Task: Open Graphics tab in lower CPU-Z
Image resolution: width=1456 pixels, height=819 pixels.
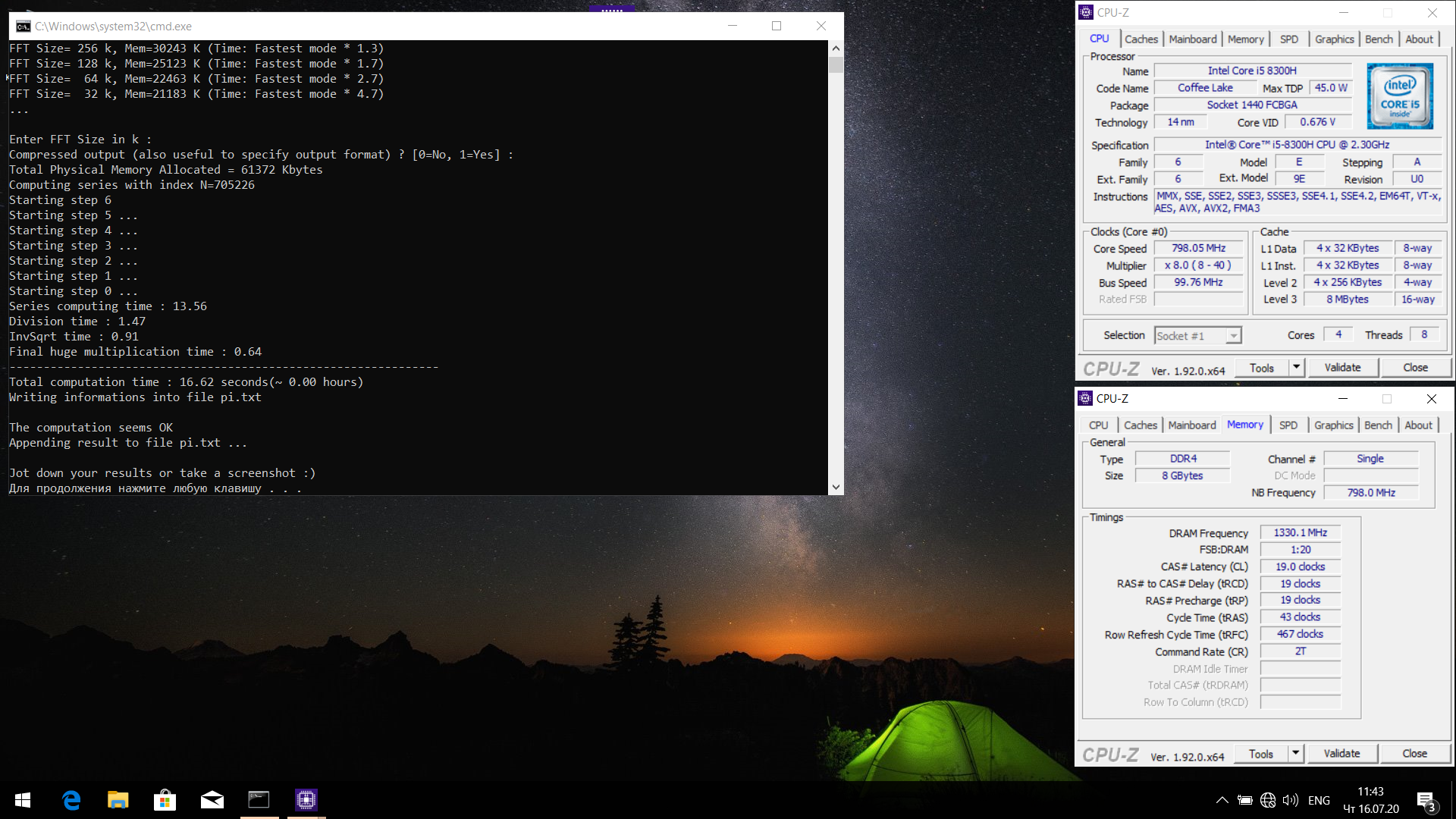Action: point(1333,425)
